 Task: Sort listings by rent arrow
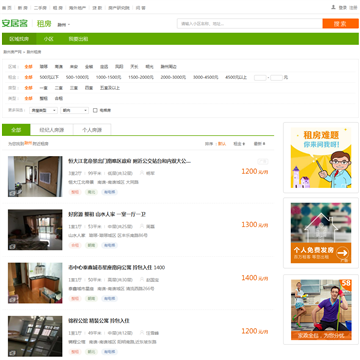pyautogui.click(x=239, y=144)
